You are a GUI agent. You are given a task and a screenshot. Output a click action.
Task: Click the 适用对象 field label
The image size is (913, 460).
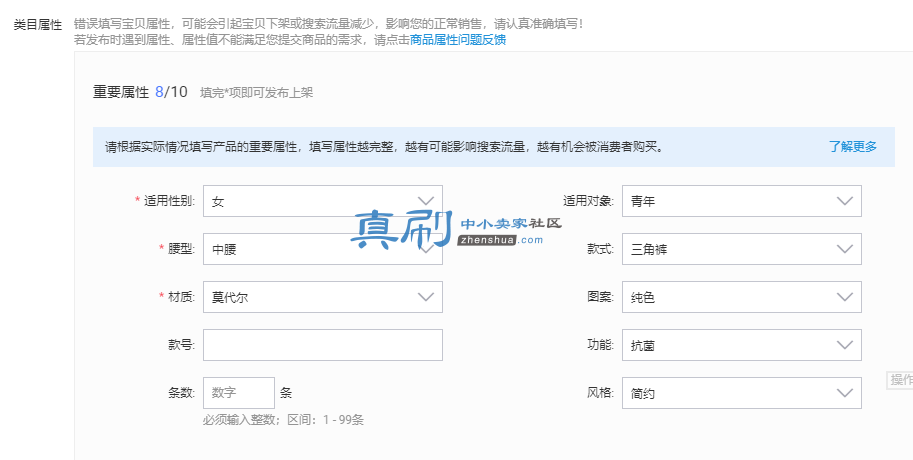click(588, 201)
